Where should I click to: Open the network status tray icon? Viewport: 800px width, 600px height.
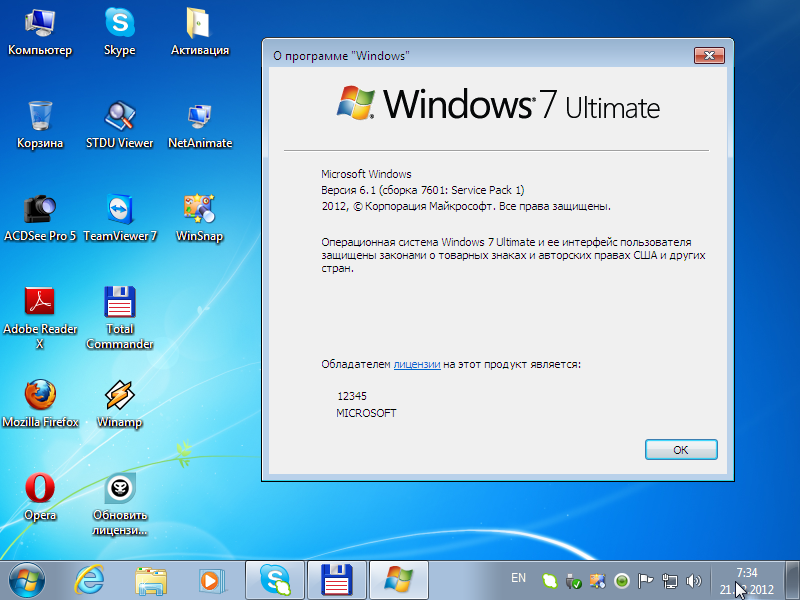[x=669, y=581]
